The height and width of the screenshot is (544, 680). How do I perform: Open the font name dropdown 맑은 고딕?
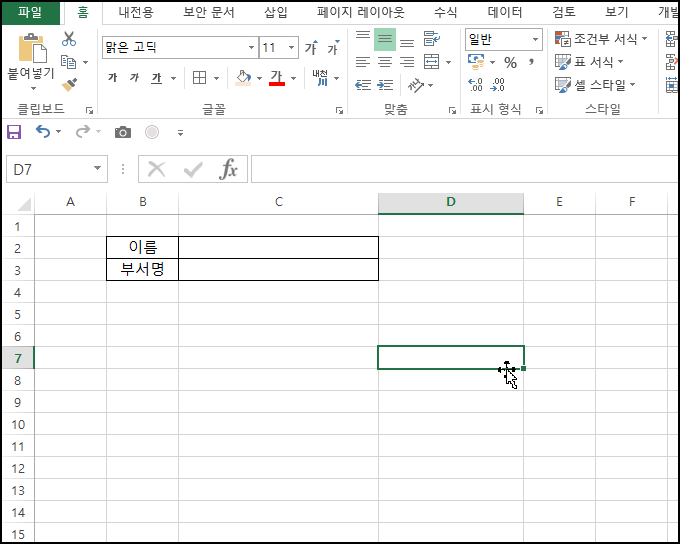[x=251, y=47]
